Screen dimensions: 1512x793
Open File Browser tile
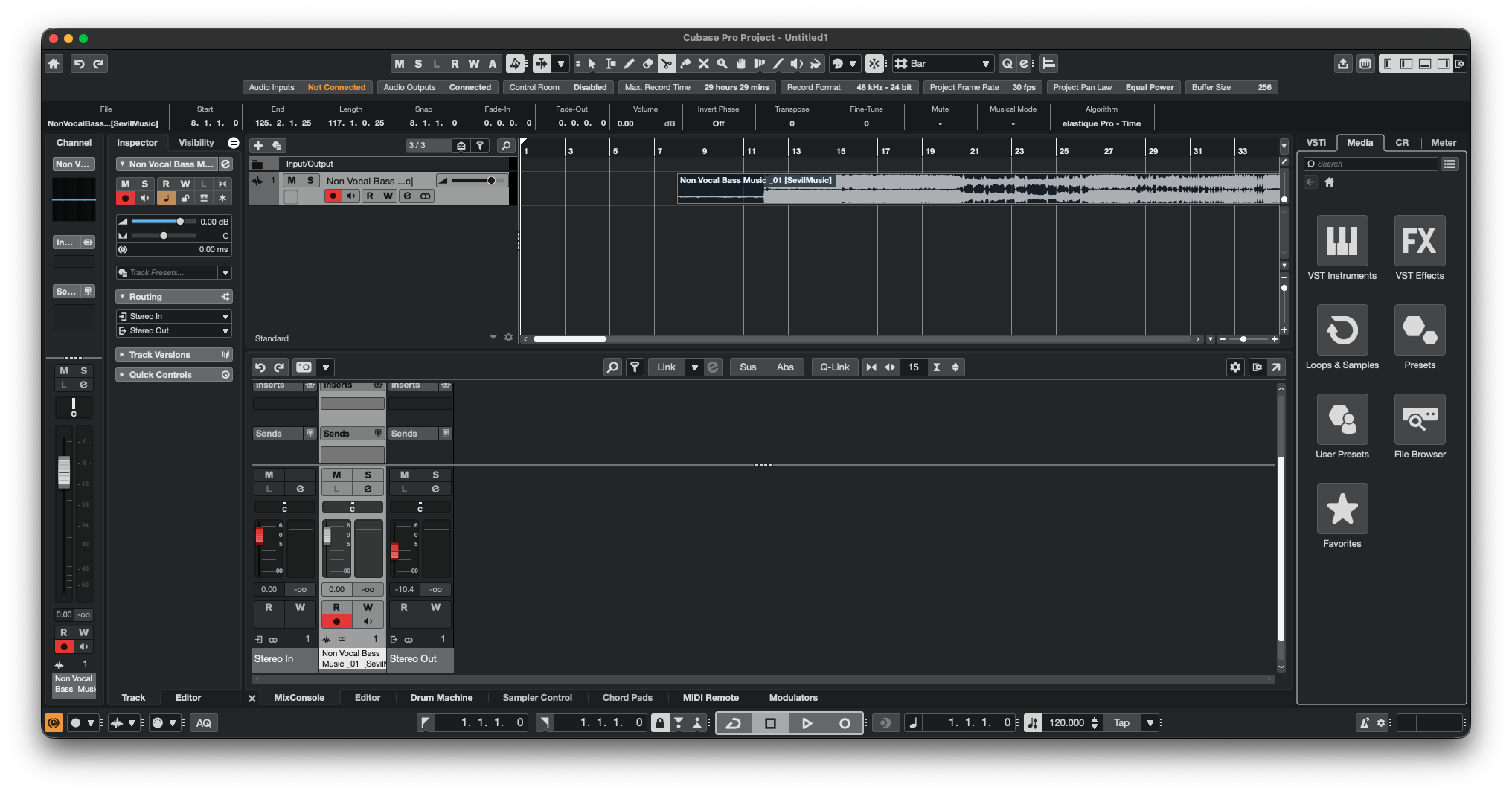click(1419, 419)
